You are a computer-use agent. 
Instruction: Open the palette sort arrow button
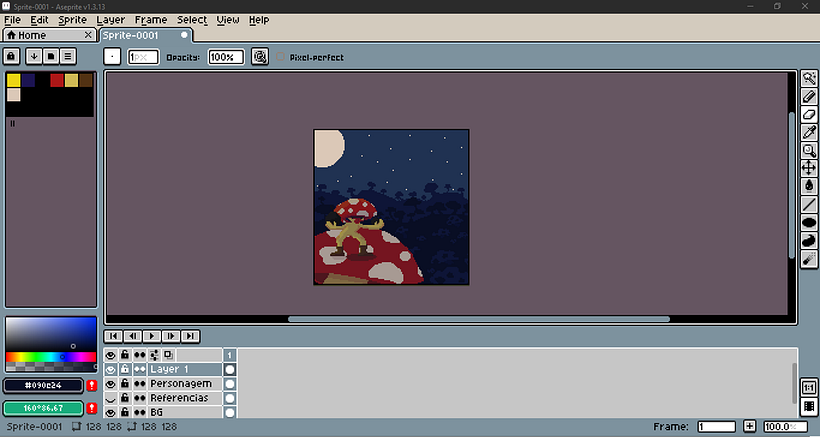34,56
